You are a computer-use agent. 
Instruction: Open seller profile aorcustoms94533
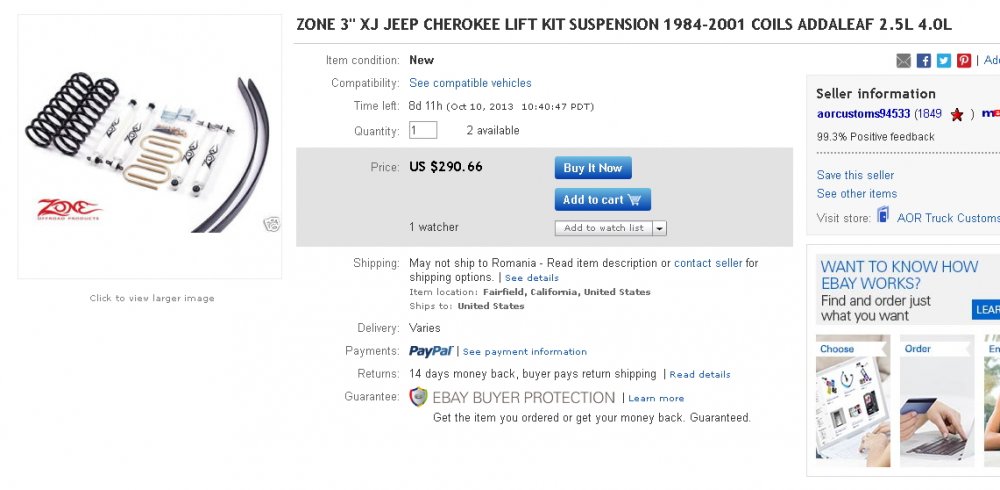[864, 114]
